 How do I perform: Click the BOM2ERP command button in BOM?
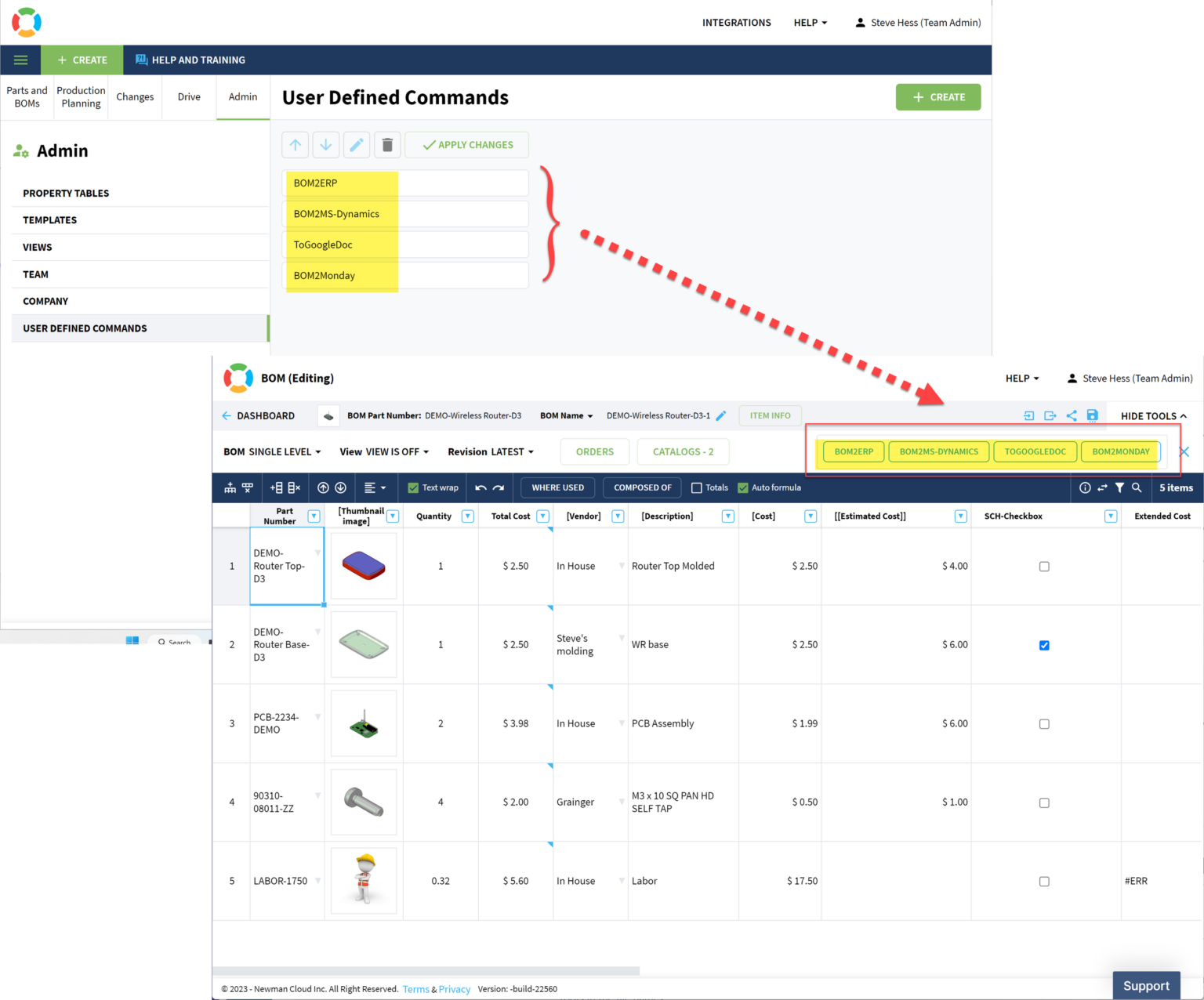pos(854,452)
